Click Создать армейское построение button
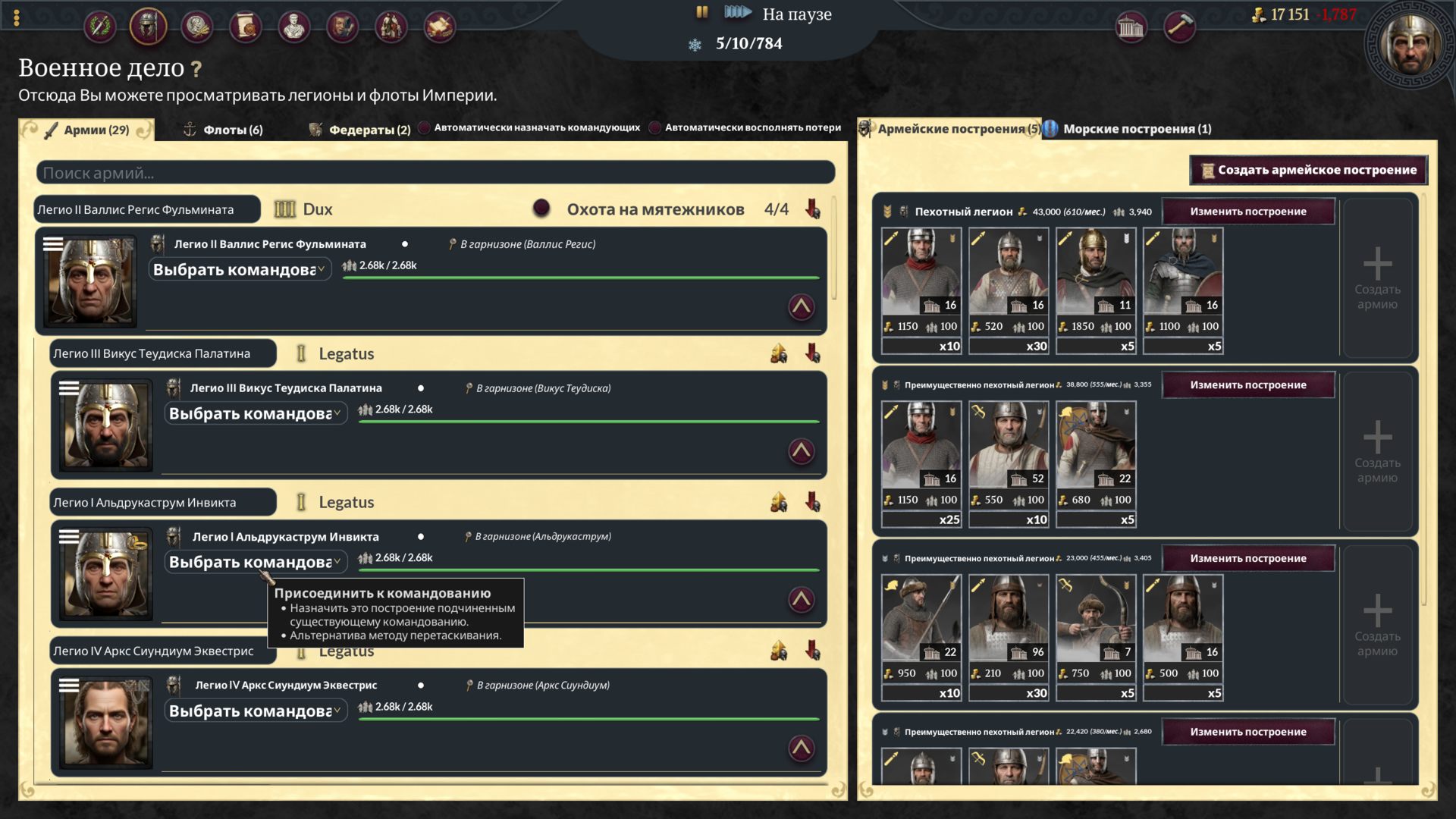The height and width of the screenshot is (819, 1456). pyautogui.click(x=1308, y=170)
